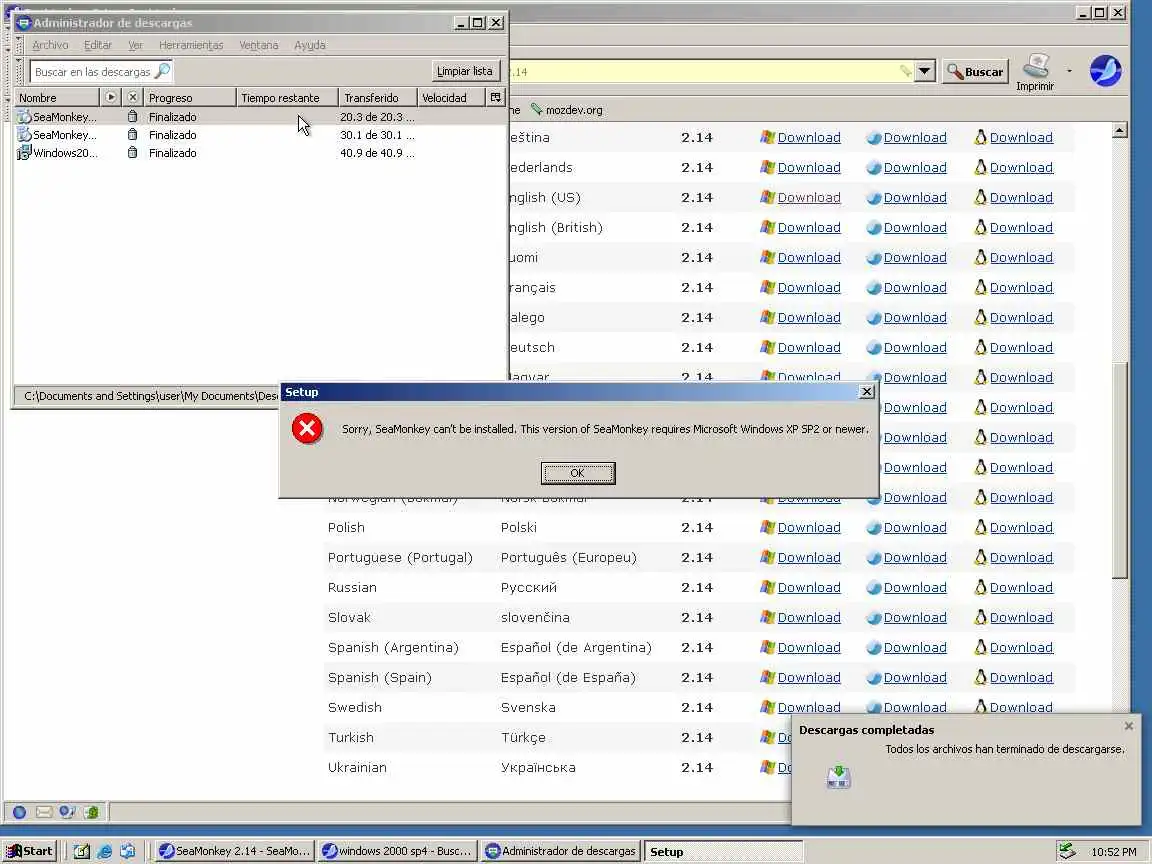The width and height of the screenshot is (1152, 864).
Task: Click the system tray icon beside the clock
Action: coord(1068,852)
